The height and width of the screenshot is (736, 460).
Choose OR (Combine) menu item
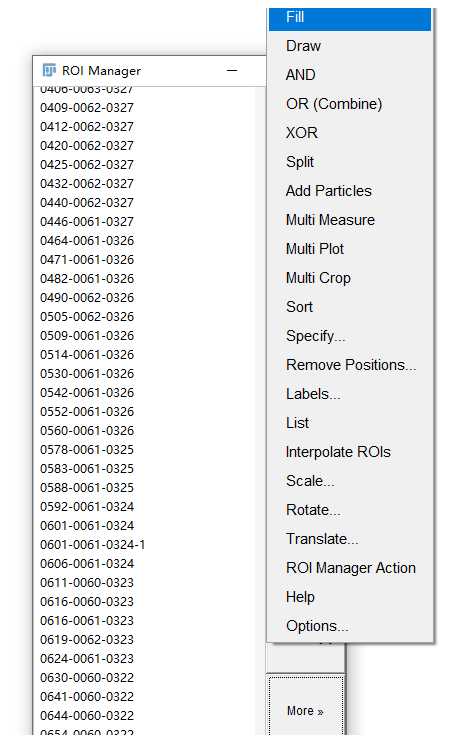click(x=350, y=104)
